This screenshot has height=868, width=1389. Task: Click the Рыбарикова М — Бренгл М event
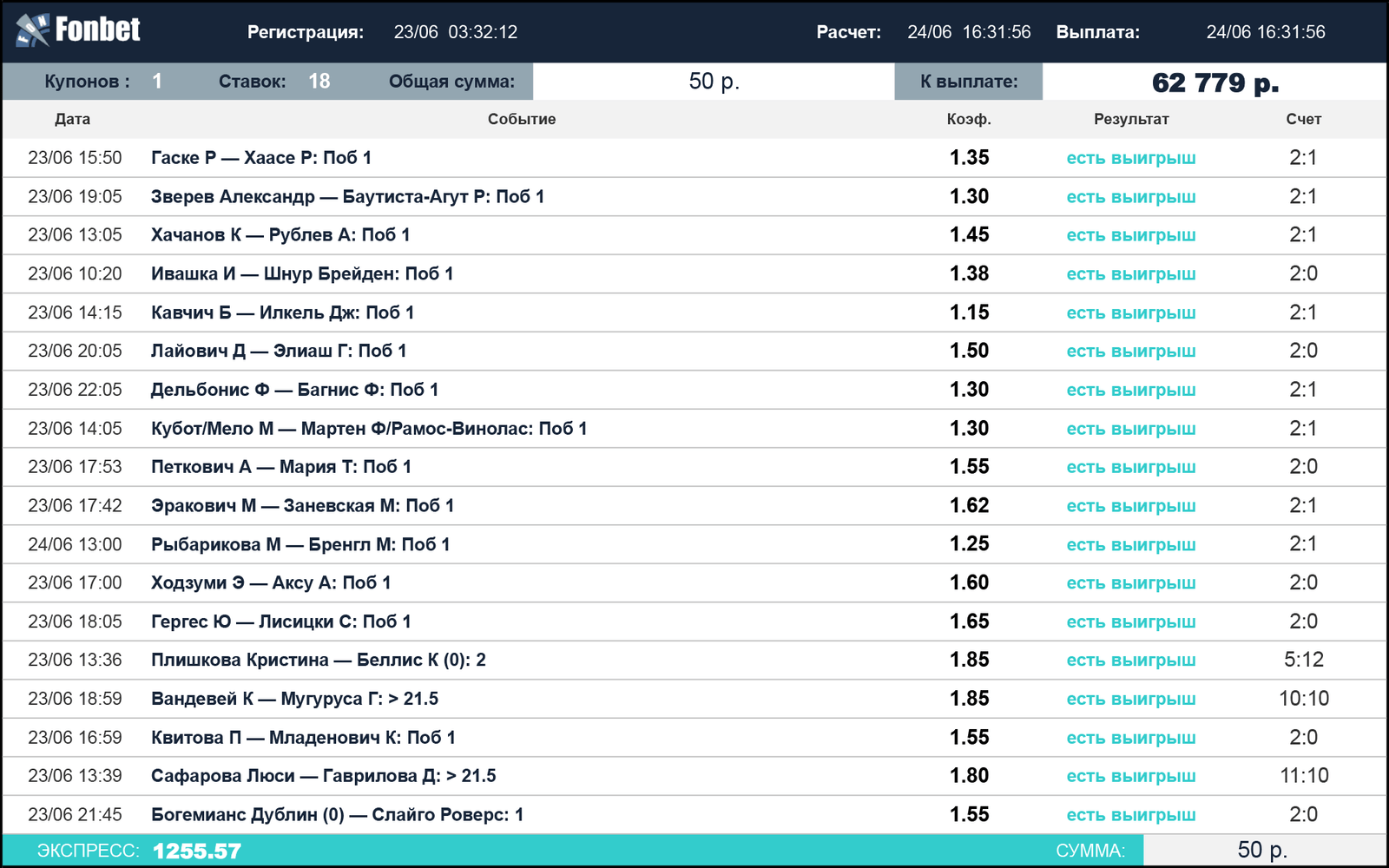pyautogui.click(x=300, y=544)
